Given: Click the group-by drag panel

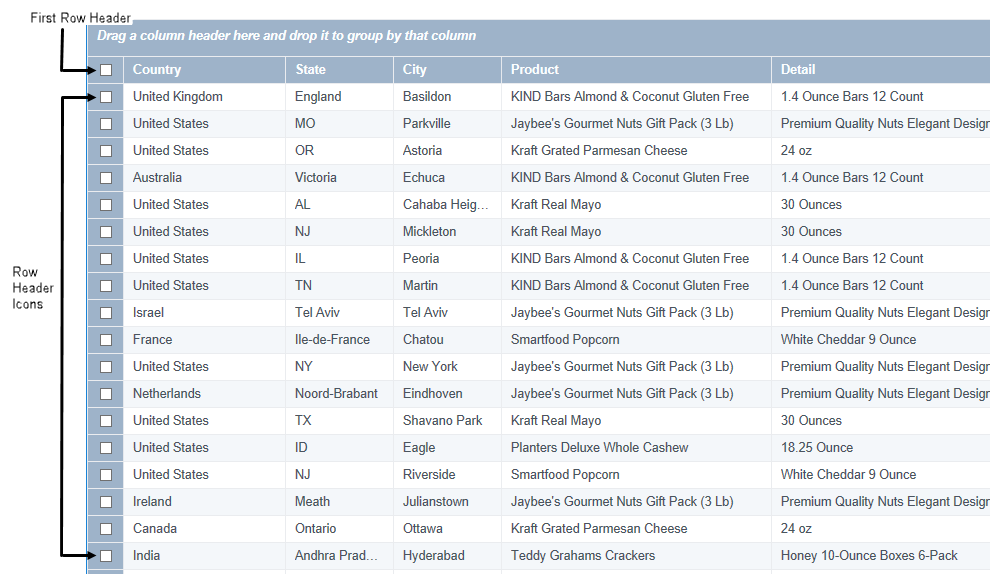Looking at the screenshot, I should point(539,38).
